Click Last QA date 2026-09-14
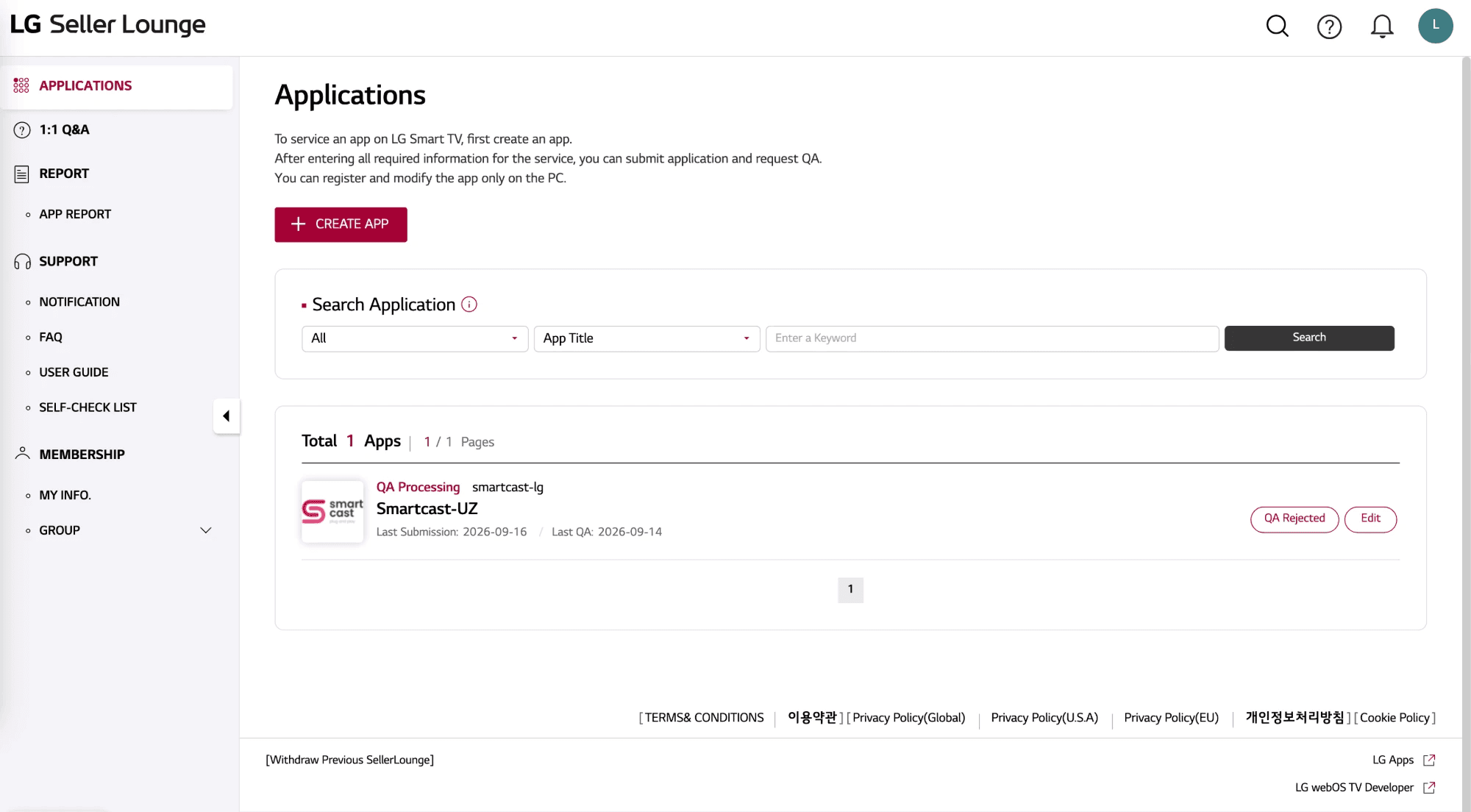Image resolution: width=1471 pixels, height=812 pixels. pos(630,532)
